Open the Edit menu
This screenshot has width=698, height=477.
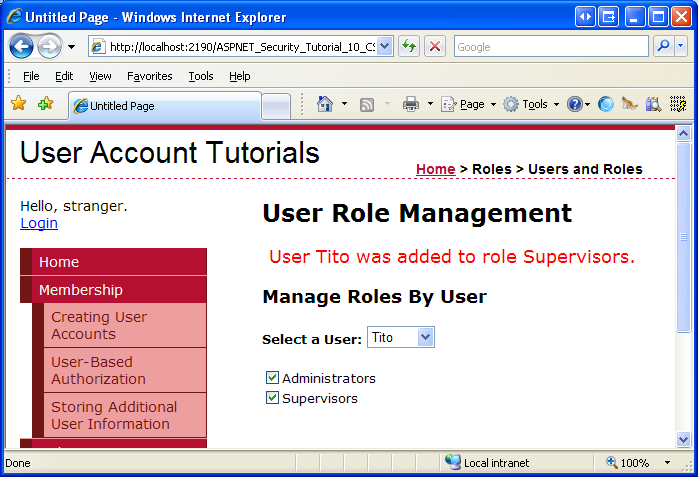coord(64,76)
